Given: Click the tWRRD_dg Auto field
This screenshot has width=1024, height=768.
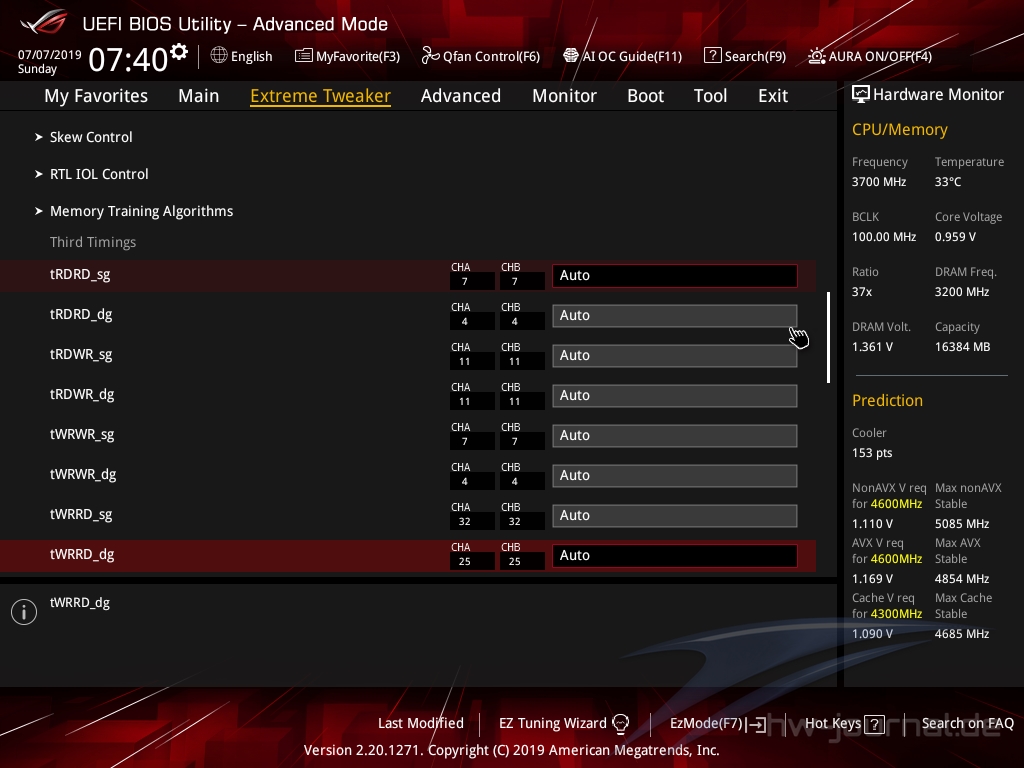Looking at the screenshot, I should click(x=675, y=555).
